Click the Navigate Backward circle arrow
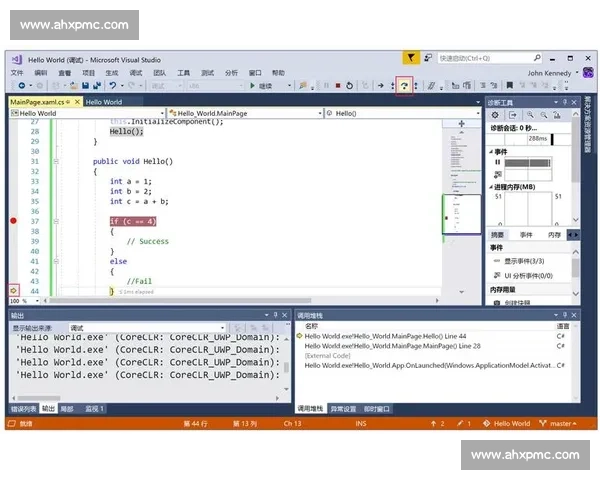 pyautogui.click(x=22, y=85)
